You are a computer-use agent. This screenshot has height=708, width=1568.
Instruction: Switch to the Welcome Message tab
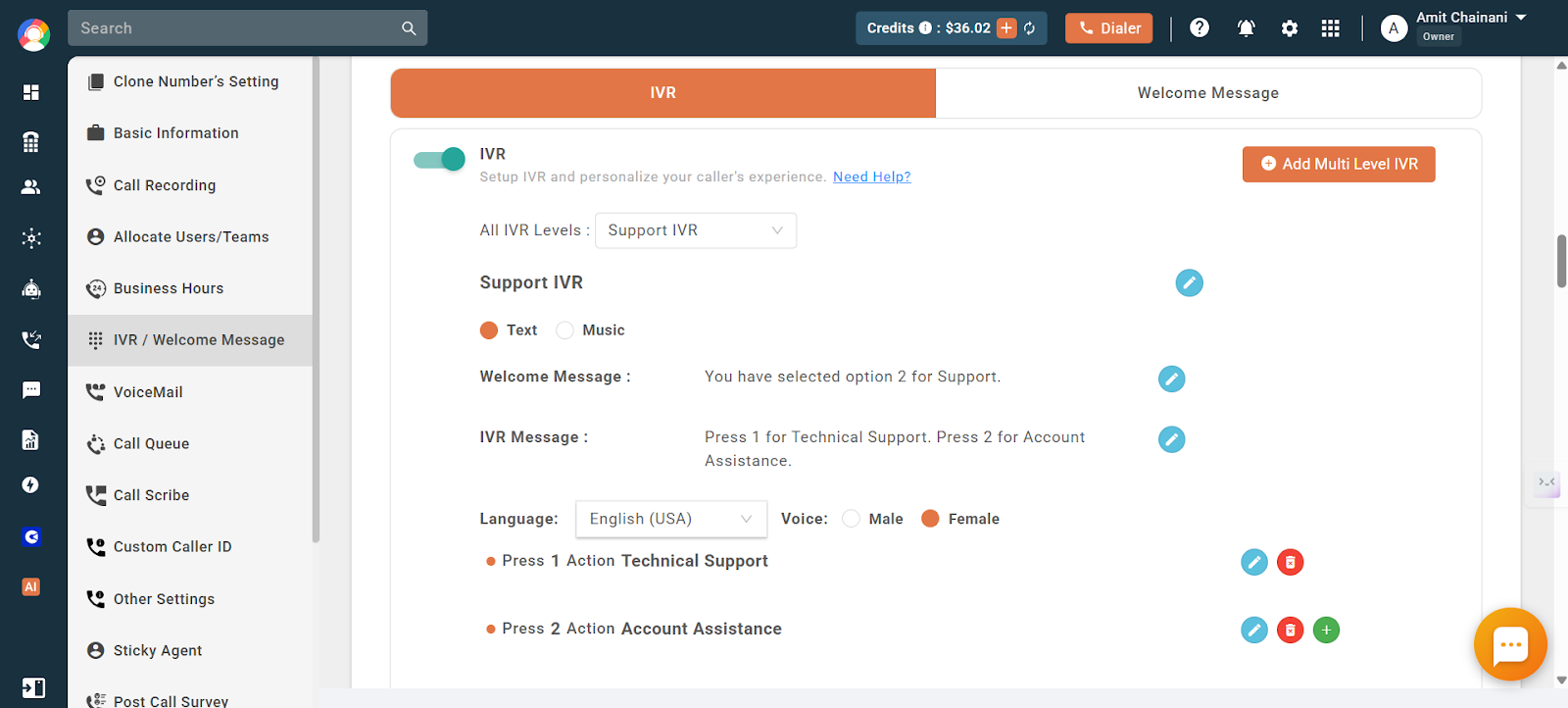coord(1208,93)
